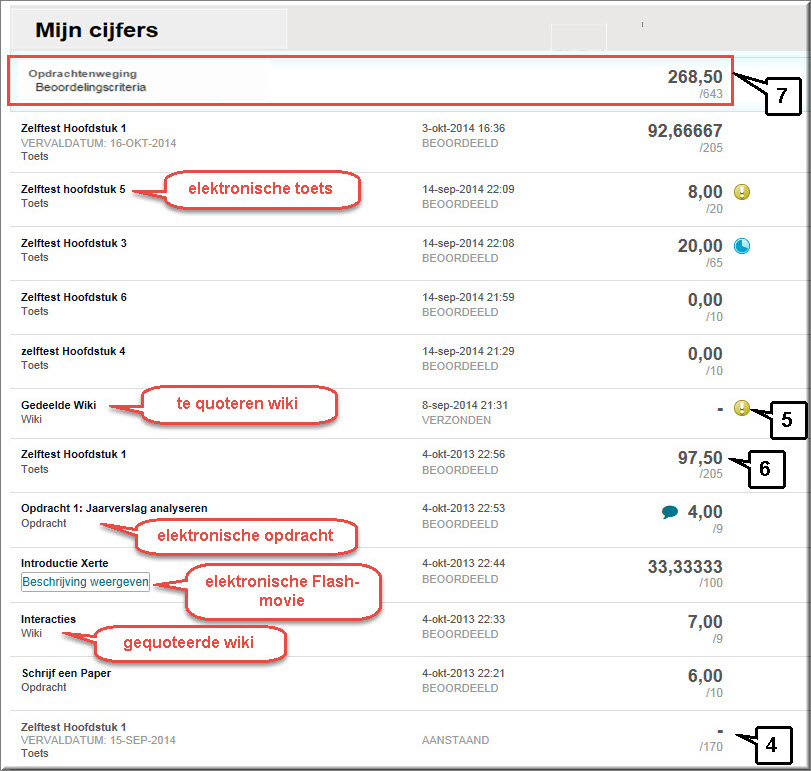Open Opdracht 1: Jaarverslag analyseren
The height and width of the screenshot is (771, 811).
point(114,508)
